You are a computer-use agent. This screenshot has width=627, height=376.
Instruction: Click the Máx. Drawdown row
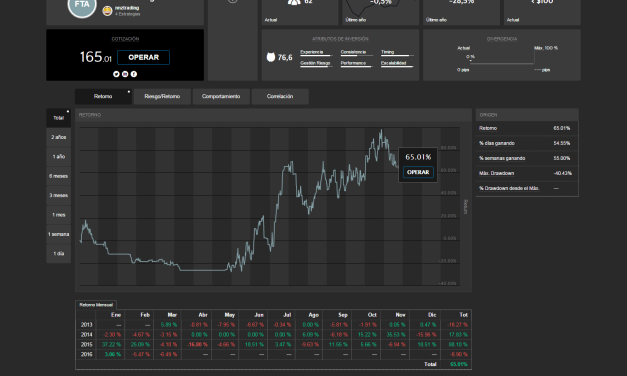point(527,173)
